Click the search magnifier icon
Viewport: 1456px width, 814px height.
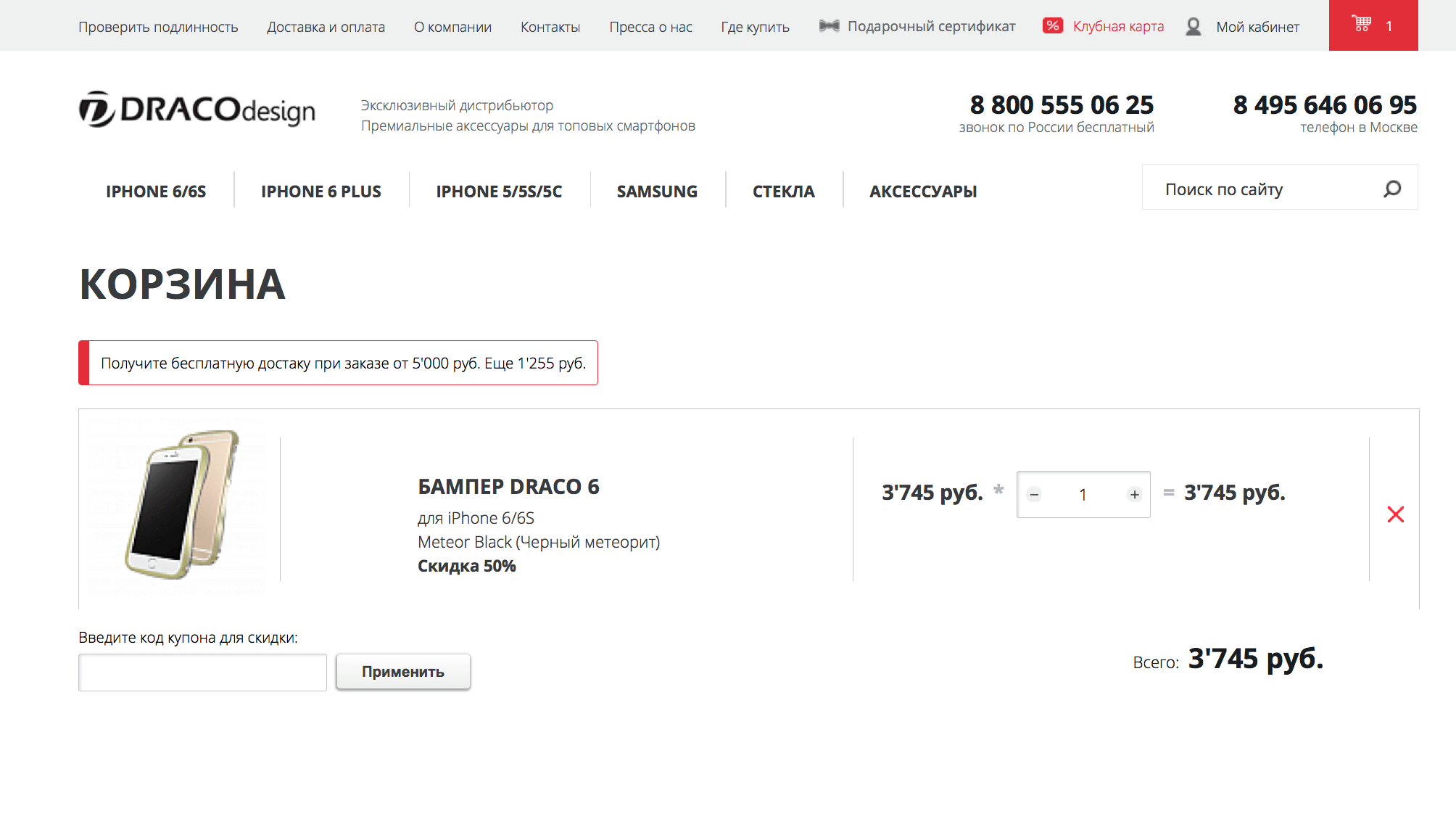pos(1391,189)
